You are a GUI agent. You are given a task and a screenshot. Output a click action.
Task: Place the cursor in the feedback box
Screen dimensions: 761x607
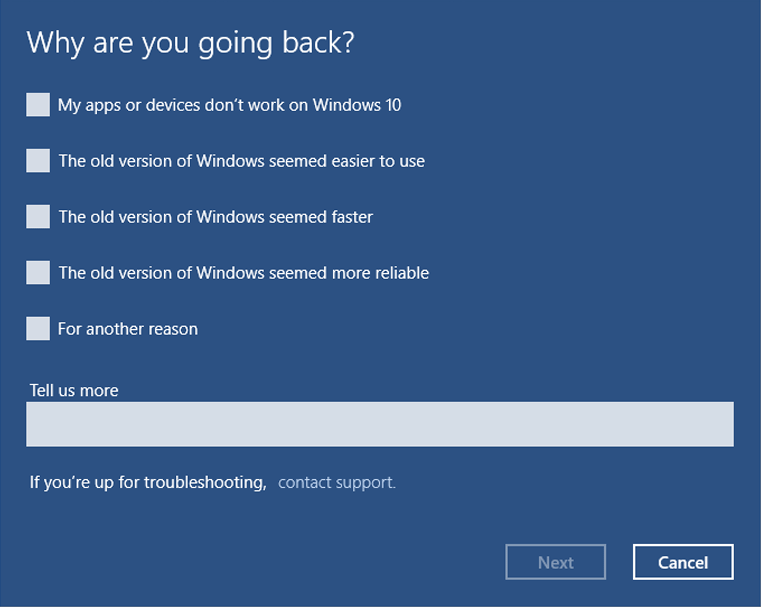click(x=380, y=424)
